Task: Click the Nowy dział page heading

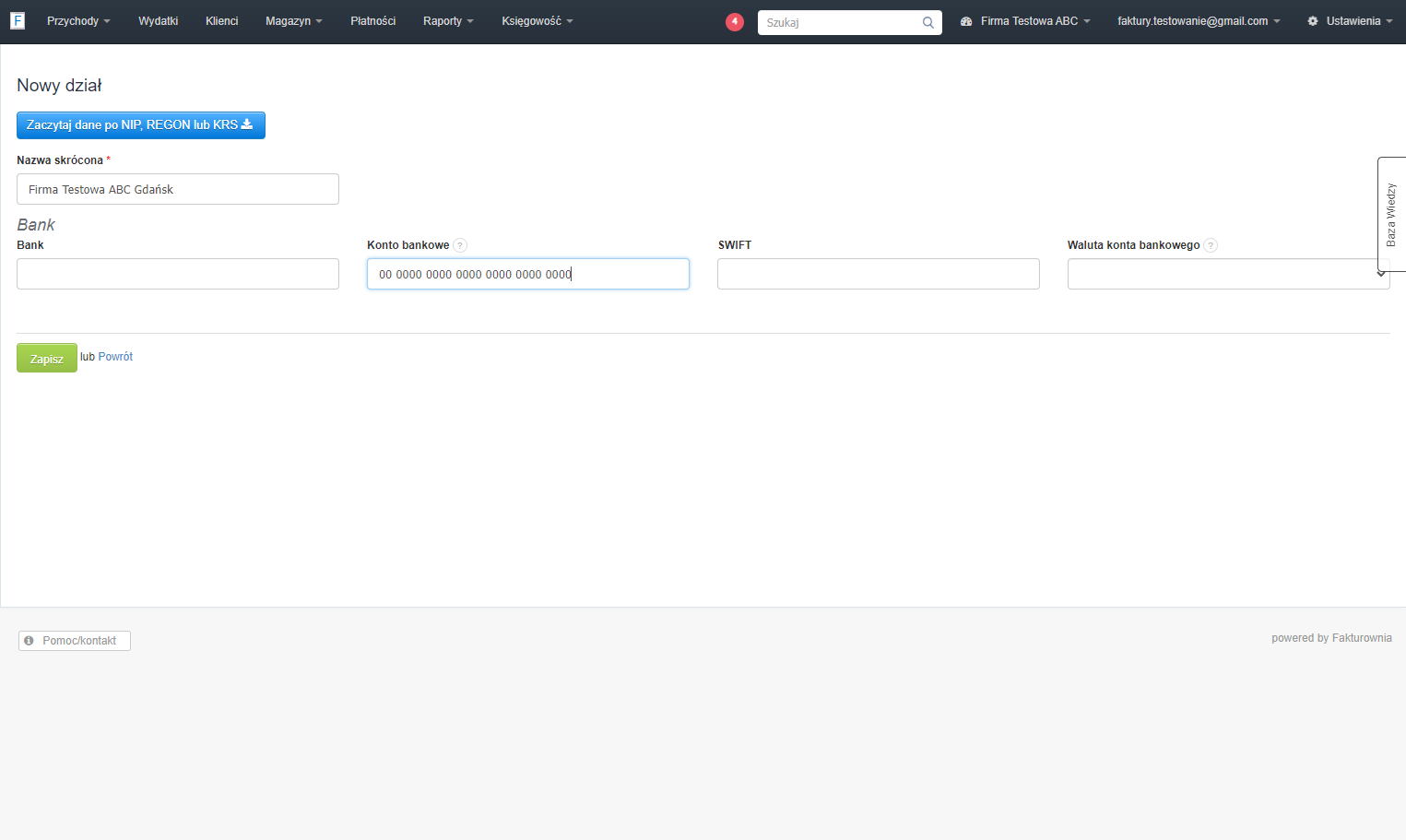Action: tap(59, 86)
